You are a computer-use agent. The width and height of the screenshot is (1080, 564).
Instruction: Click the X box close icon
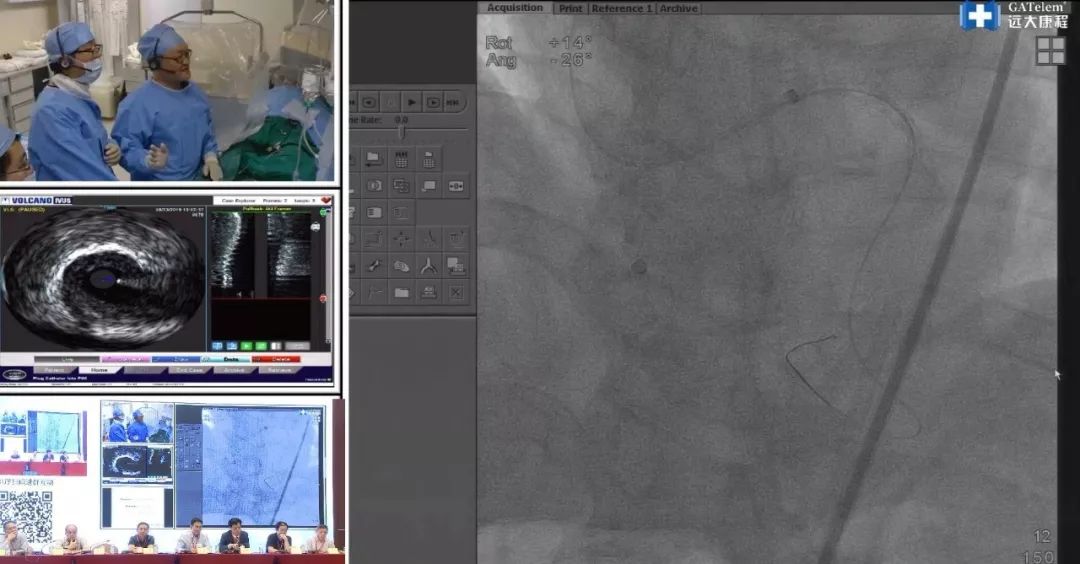click(456, 293)
